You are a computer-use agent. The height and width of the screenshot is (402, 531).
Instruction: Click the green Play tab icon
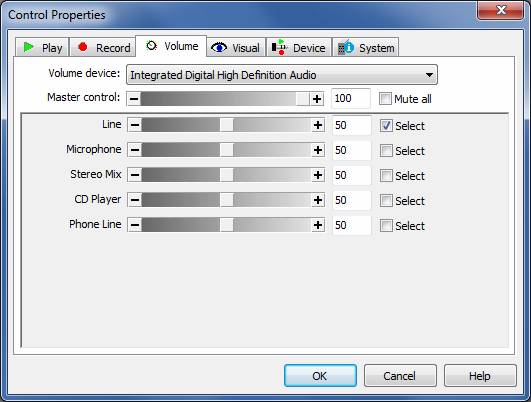(28, 47)
